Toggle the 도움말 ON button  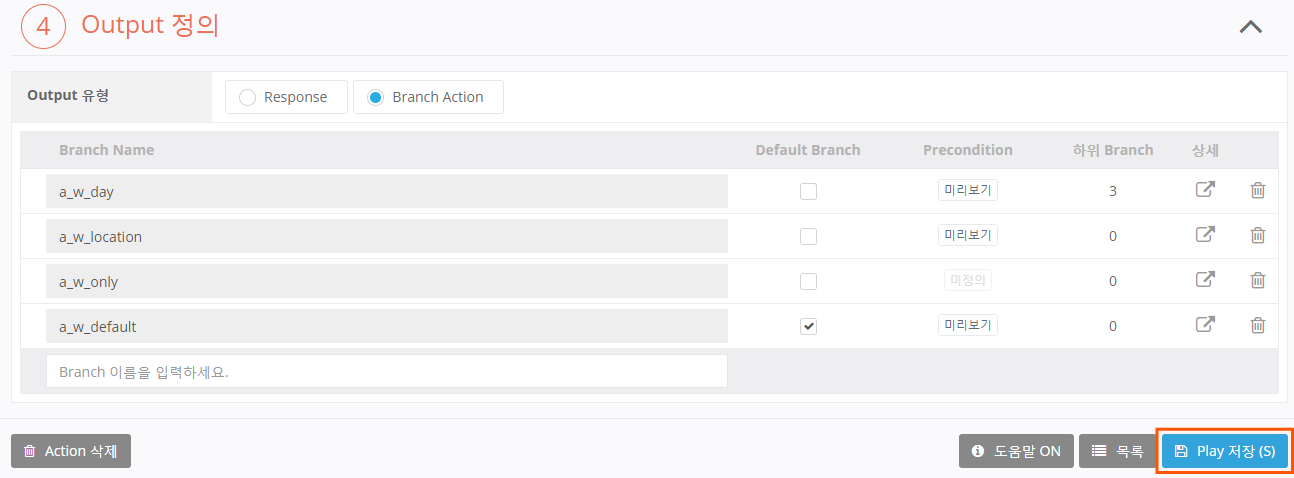tap(1016, 451)
